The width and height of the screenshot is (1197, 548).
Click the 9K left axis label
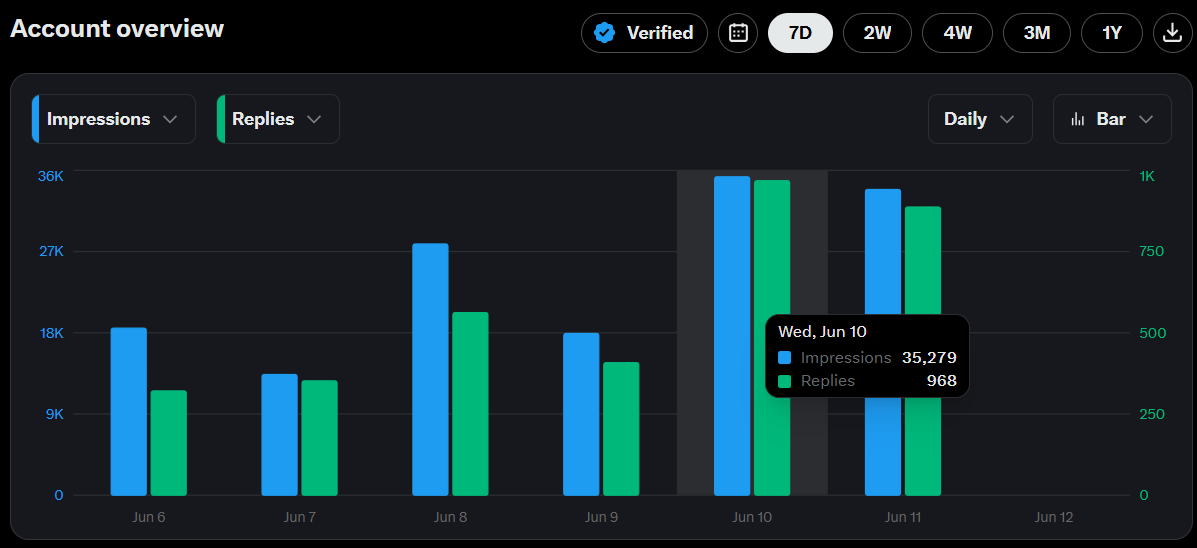point(53,414)
